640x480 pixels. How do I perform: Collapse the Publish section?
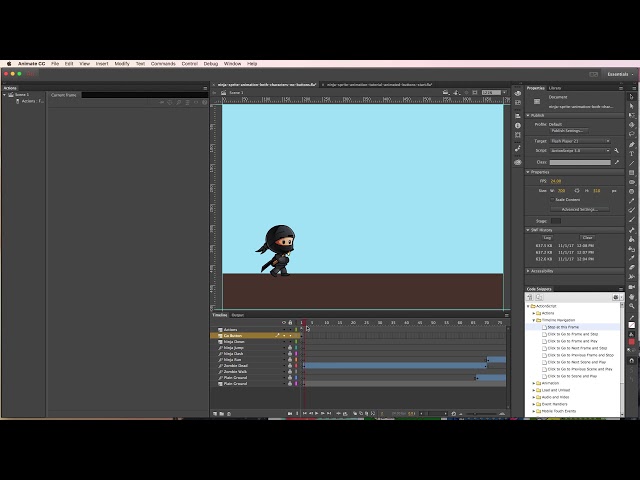tap(528, 116)
